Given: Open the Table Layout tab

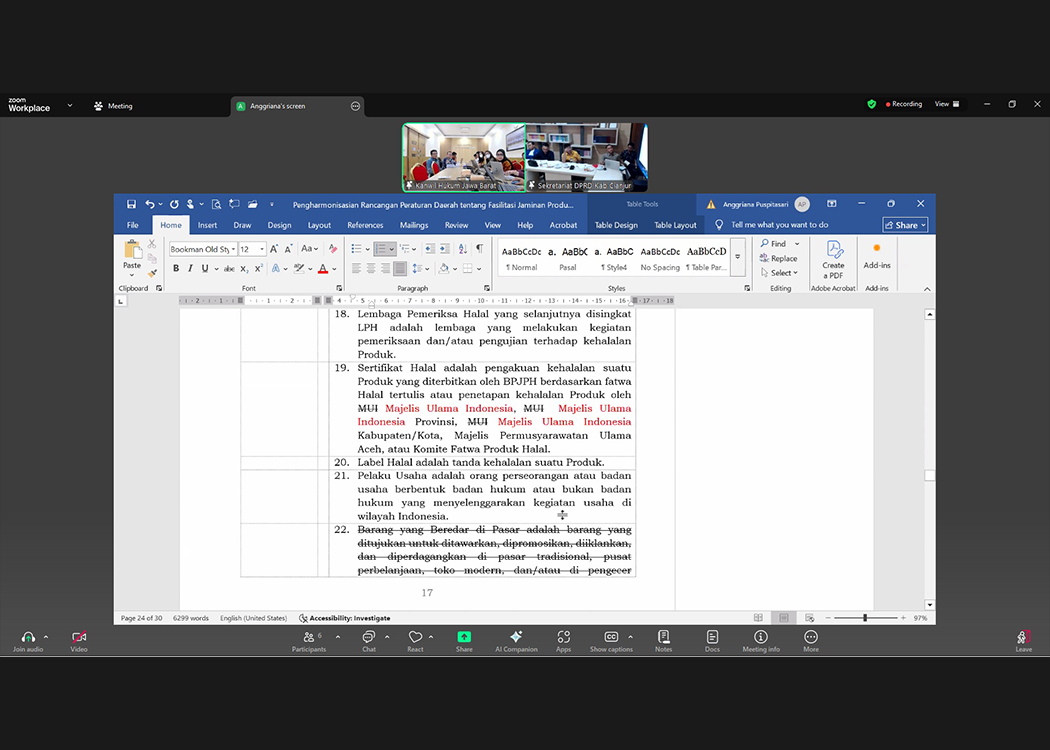Looking at the screenshot, I should [675, 225].
